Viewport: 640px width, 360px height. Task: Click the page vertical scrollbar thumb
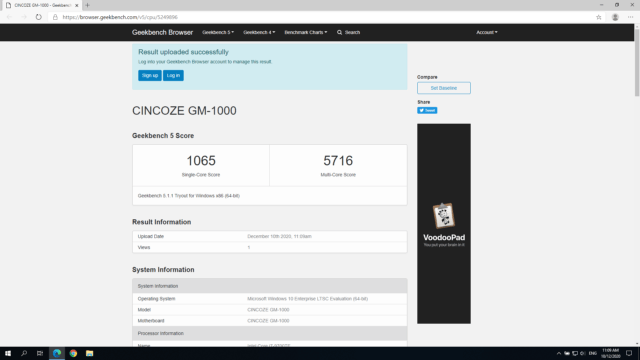point(637,62)
